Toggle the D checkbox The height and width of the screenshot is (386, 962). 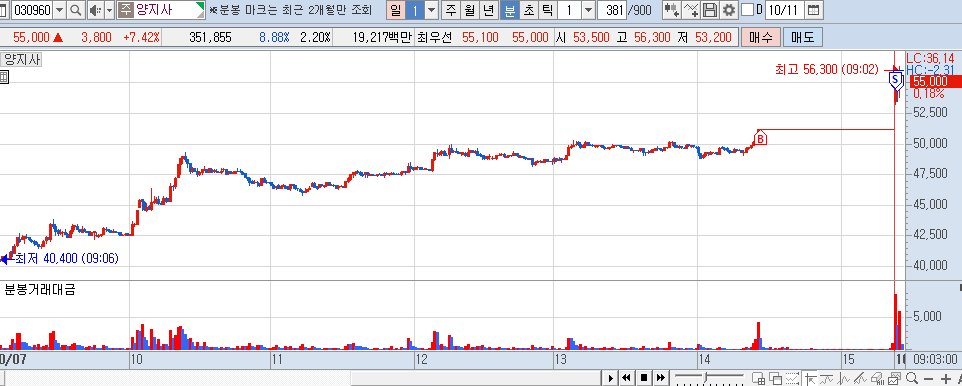coord(747,10)
